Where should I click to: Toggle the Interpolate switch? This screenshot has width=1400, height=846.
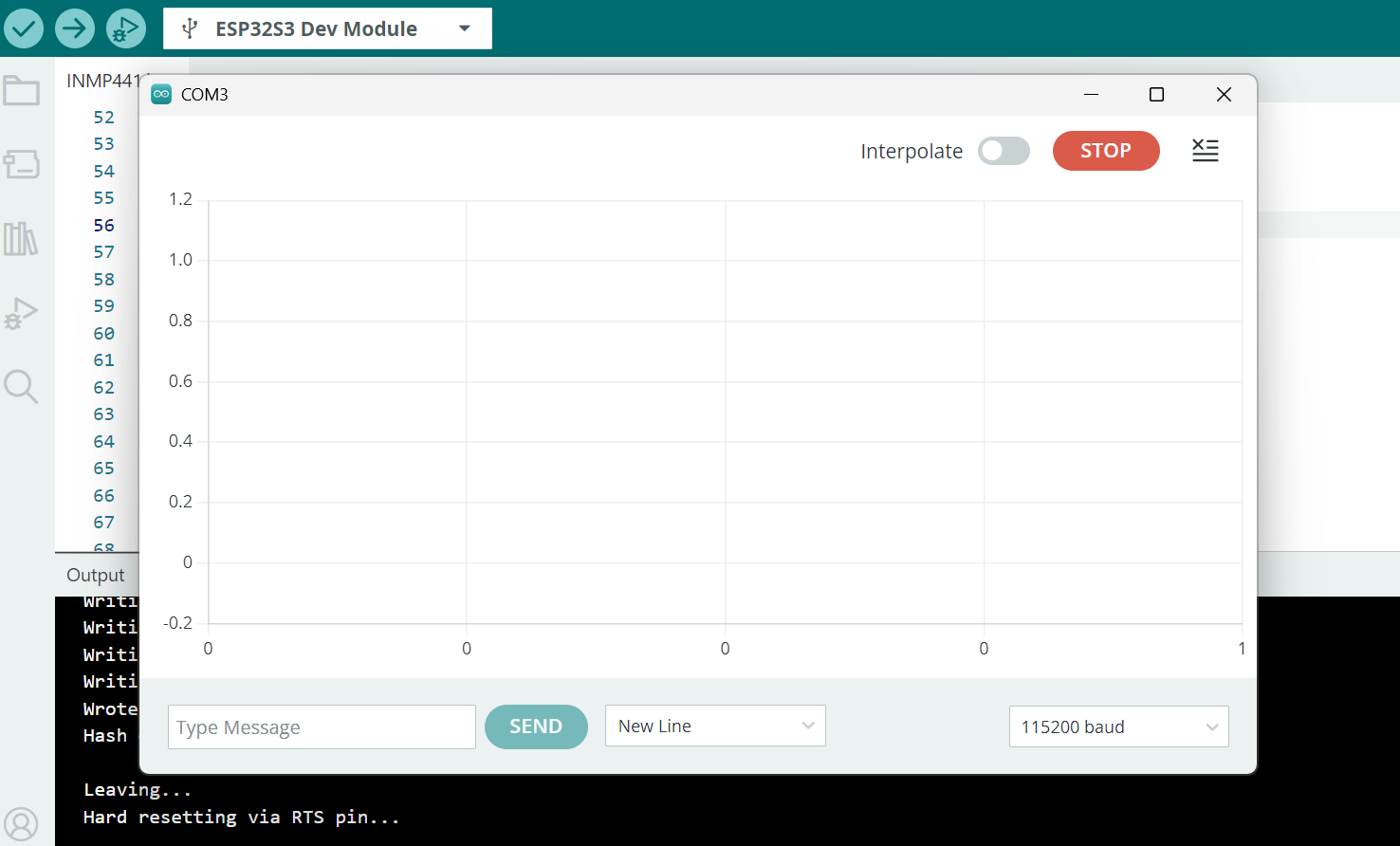point(1004,151)
